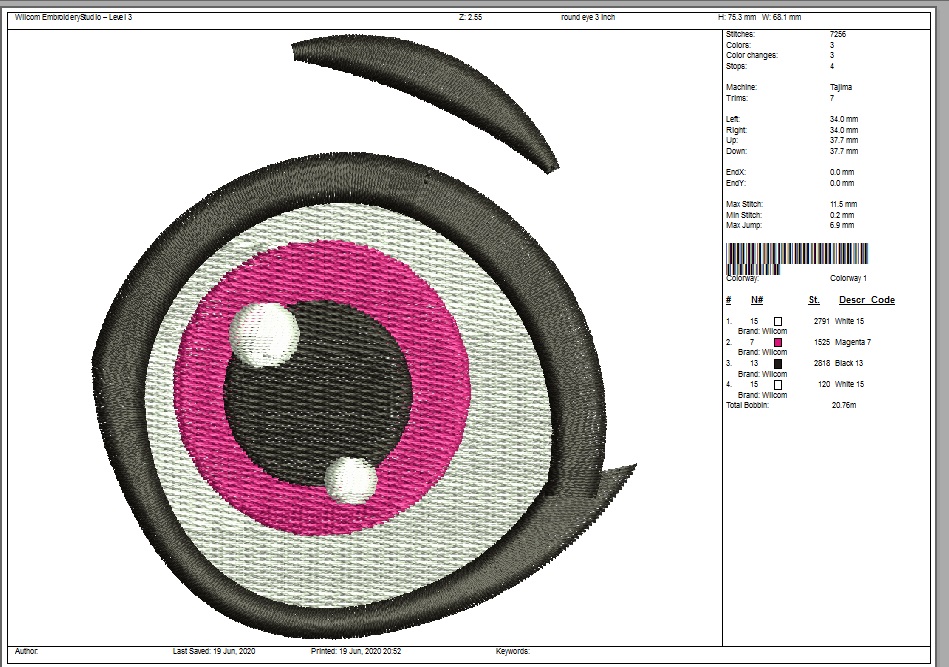Viewport: 949px width, 667px height.
Task: Click the 'Down:' extent label
Action: (736, 151)
